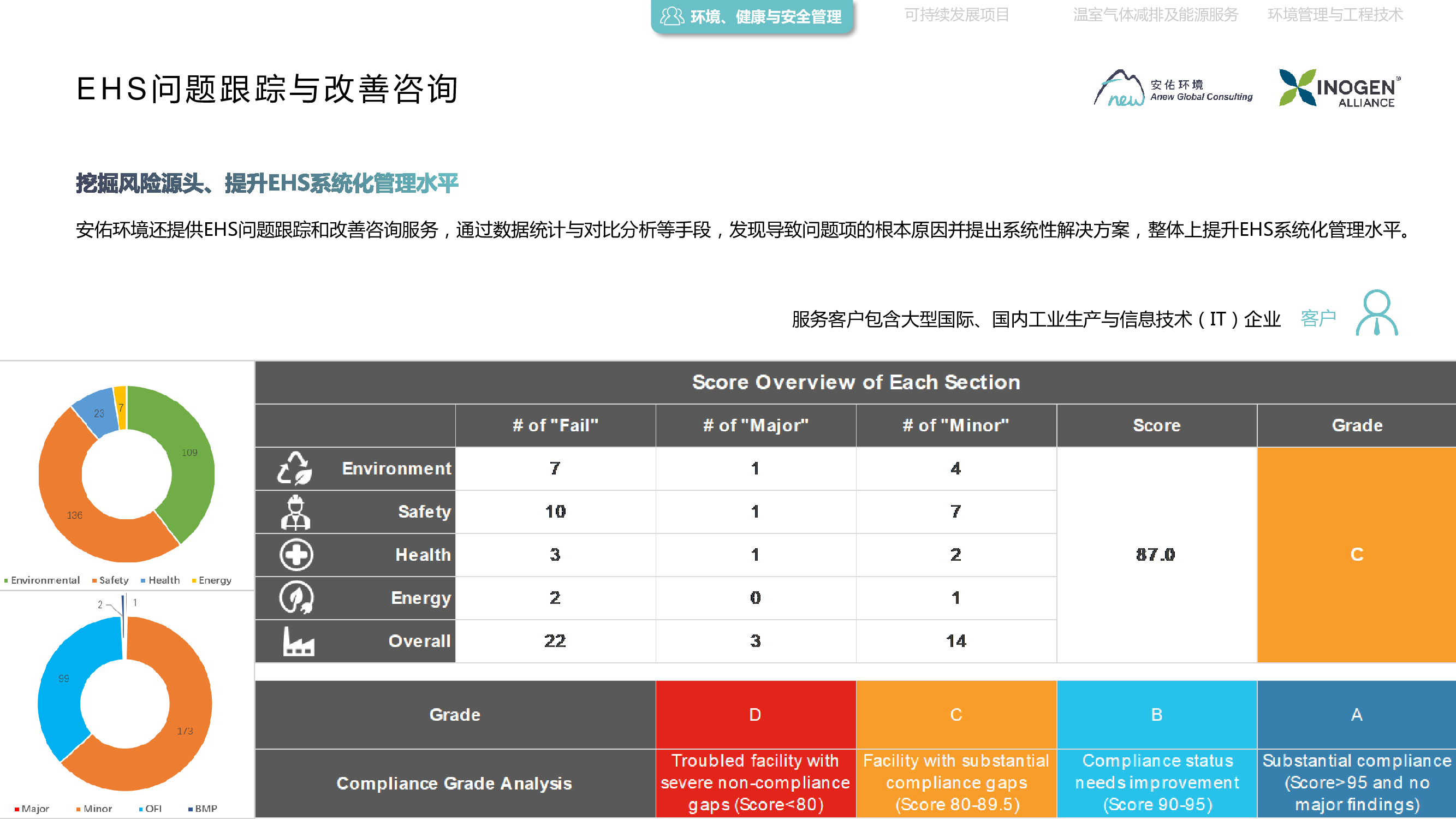Click the # of "Minor" column header
Image resolution: width=1456 pixels, height=819 pixels.
coord(956,426)
